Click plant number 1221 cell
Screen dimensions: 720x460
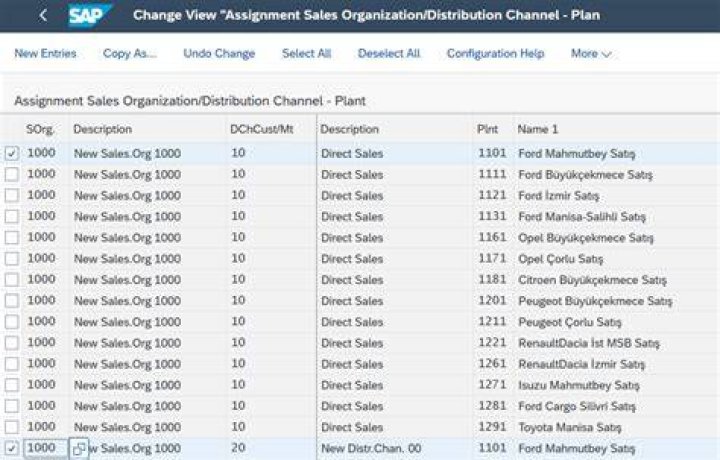492,343
